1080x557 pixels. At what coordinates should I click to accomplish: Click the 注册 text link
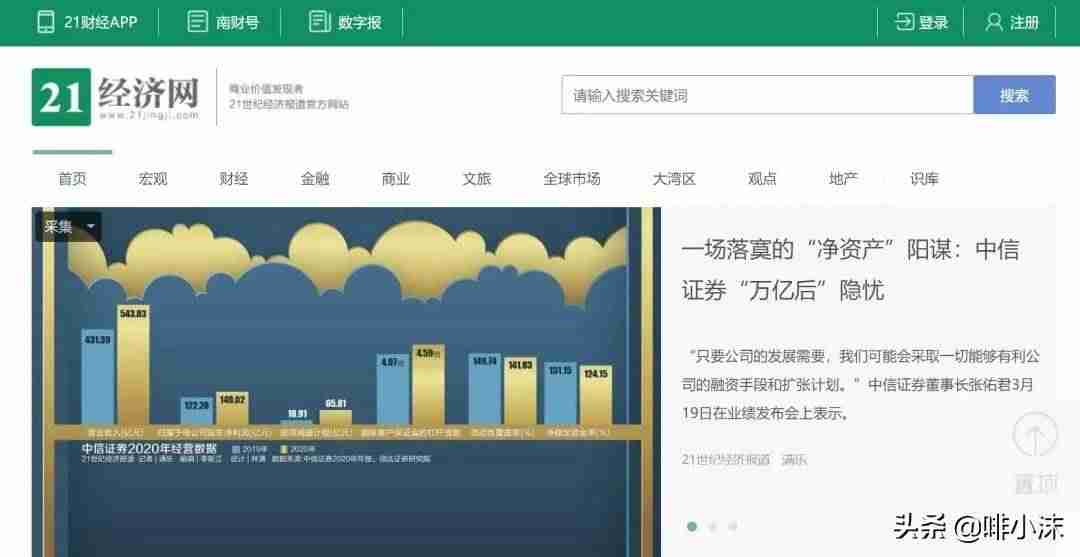tap(1024, 22)
